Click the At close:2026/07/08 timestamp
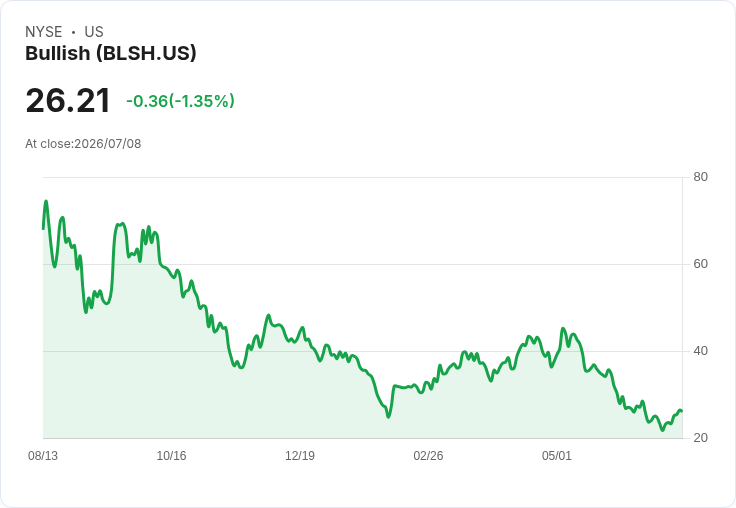 point(83,144)
